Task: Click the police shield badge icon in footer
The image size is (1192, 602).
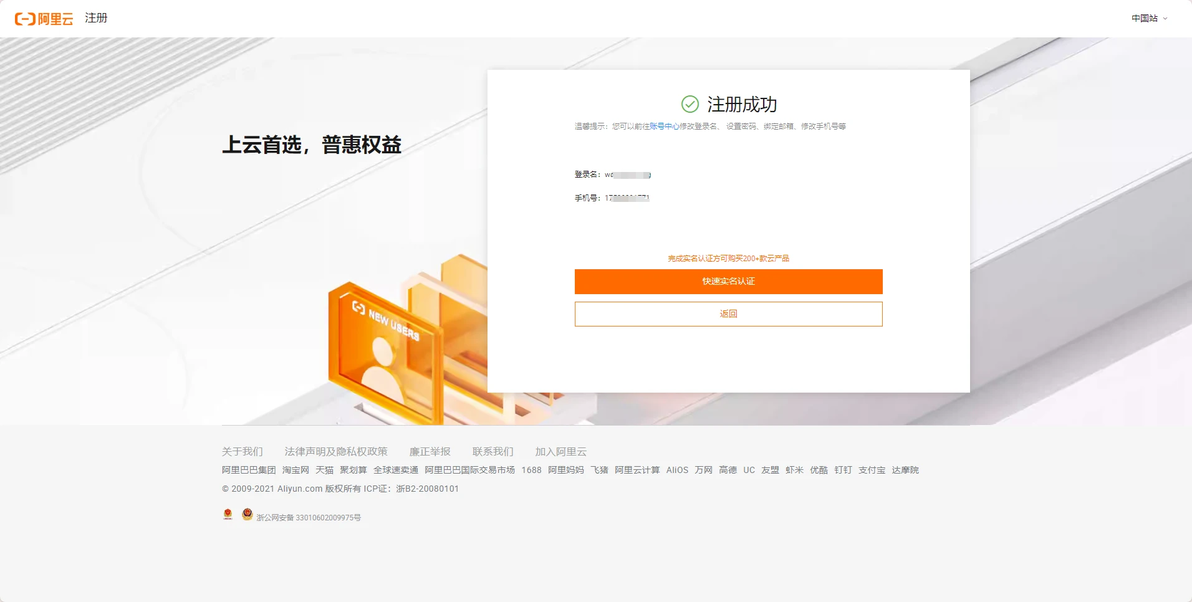Action: pyautogui.click(x=247, y=515)
